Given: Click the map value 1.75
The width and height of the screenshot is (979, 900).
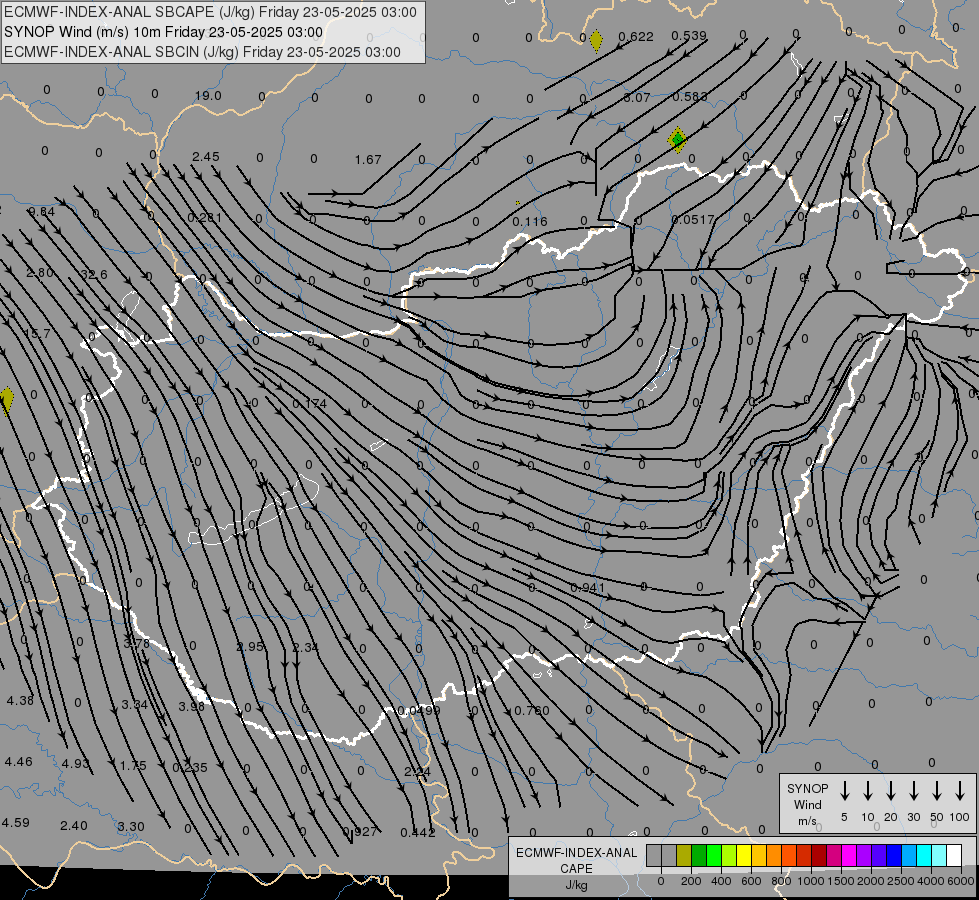Looking at the screenshot, I should [133, 765].
